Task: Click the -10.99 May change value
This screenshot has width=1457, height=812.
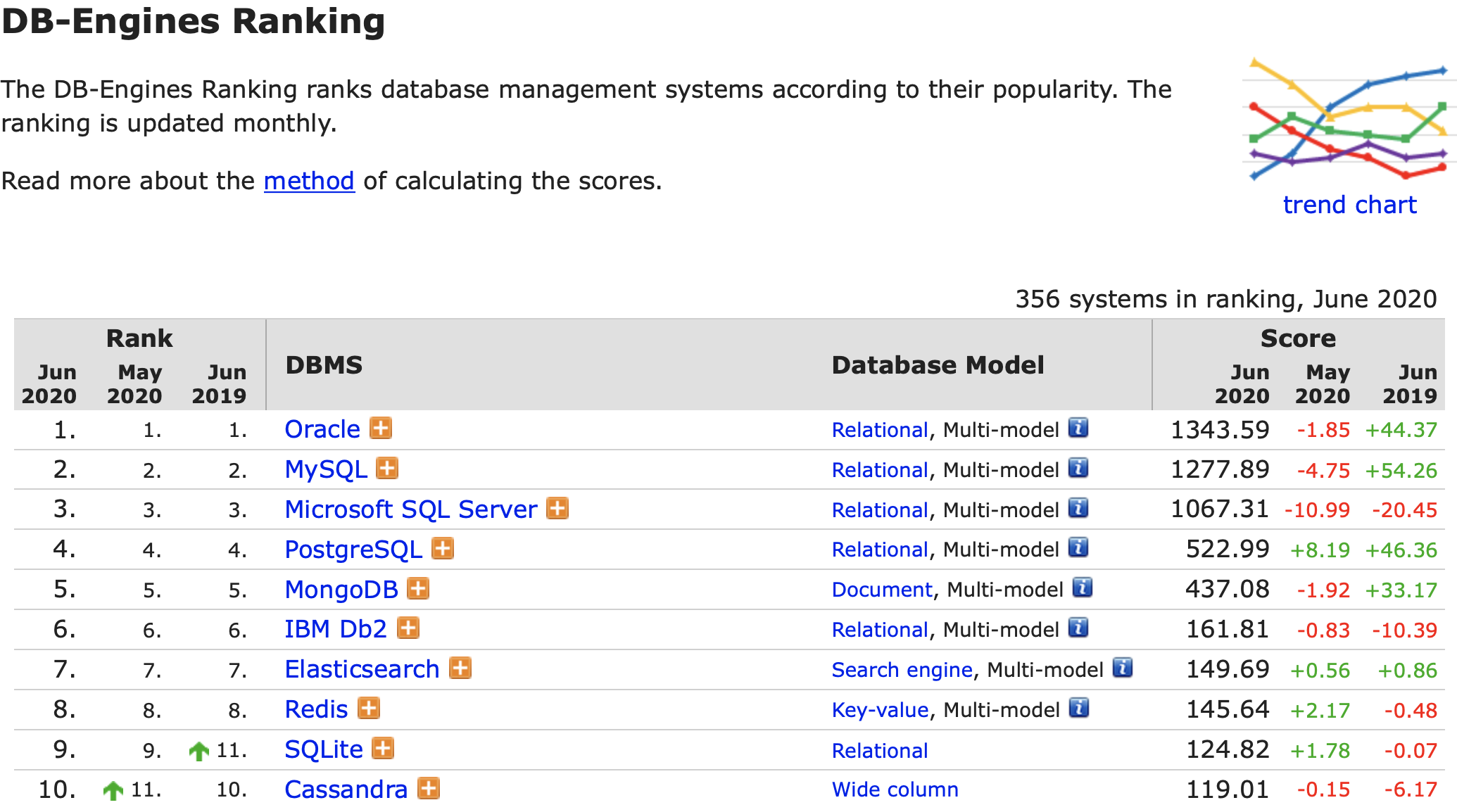Action: (1318, 510)
